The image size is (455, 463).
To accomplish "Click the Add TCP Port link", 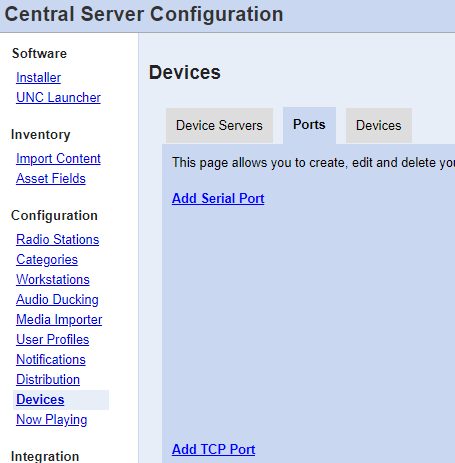I will coord(213,450).
